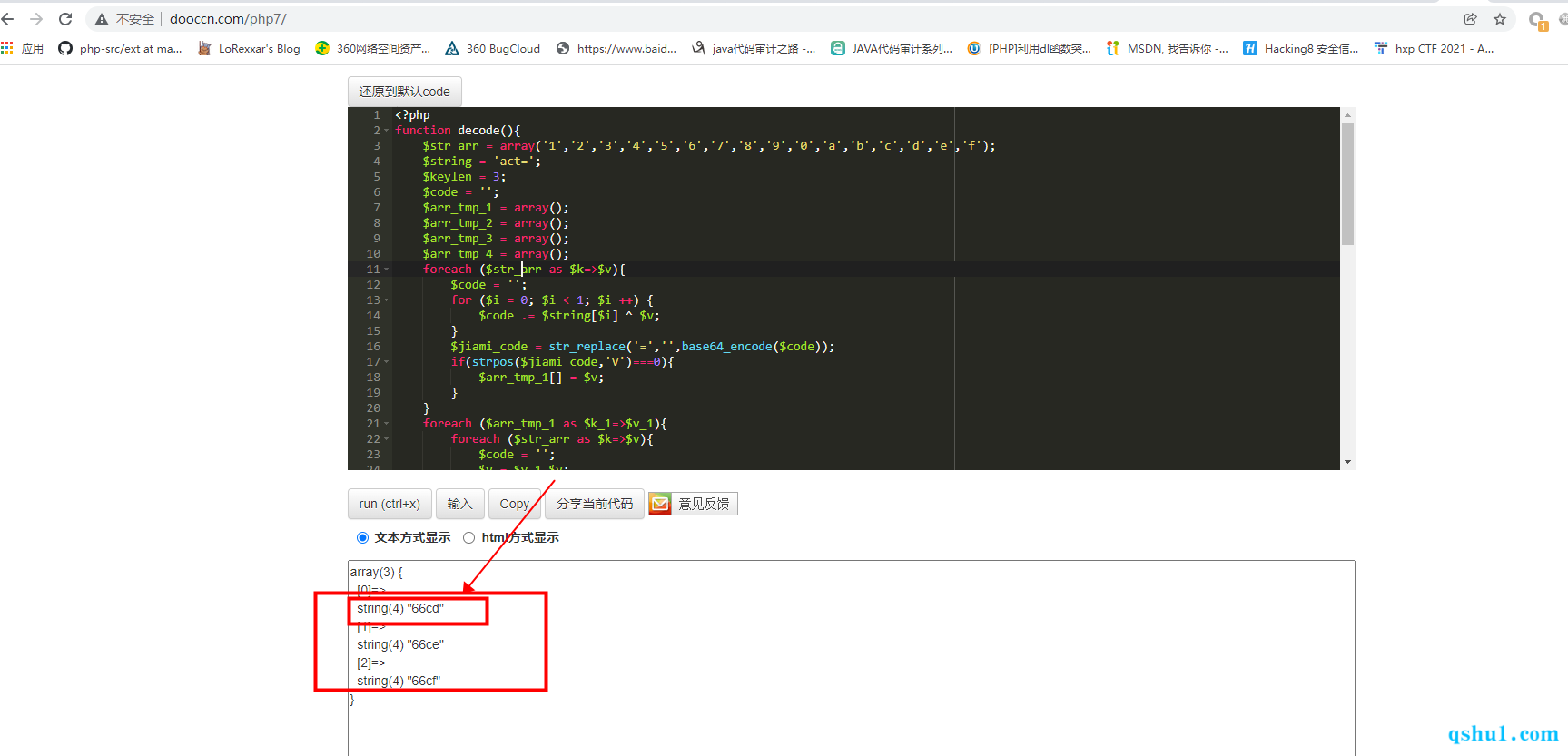This screenshot has width=1568, height=756.
Task: Click the share page icon in address bar
Action: tap(1471, 19)
